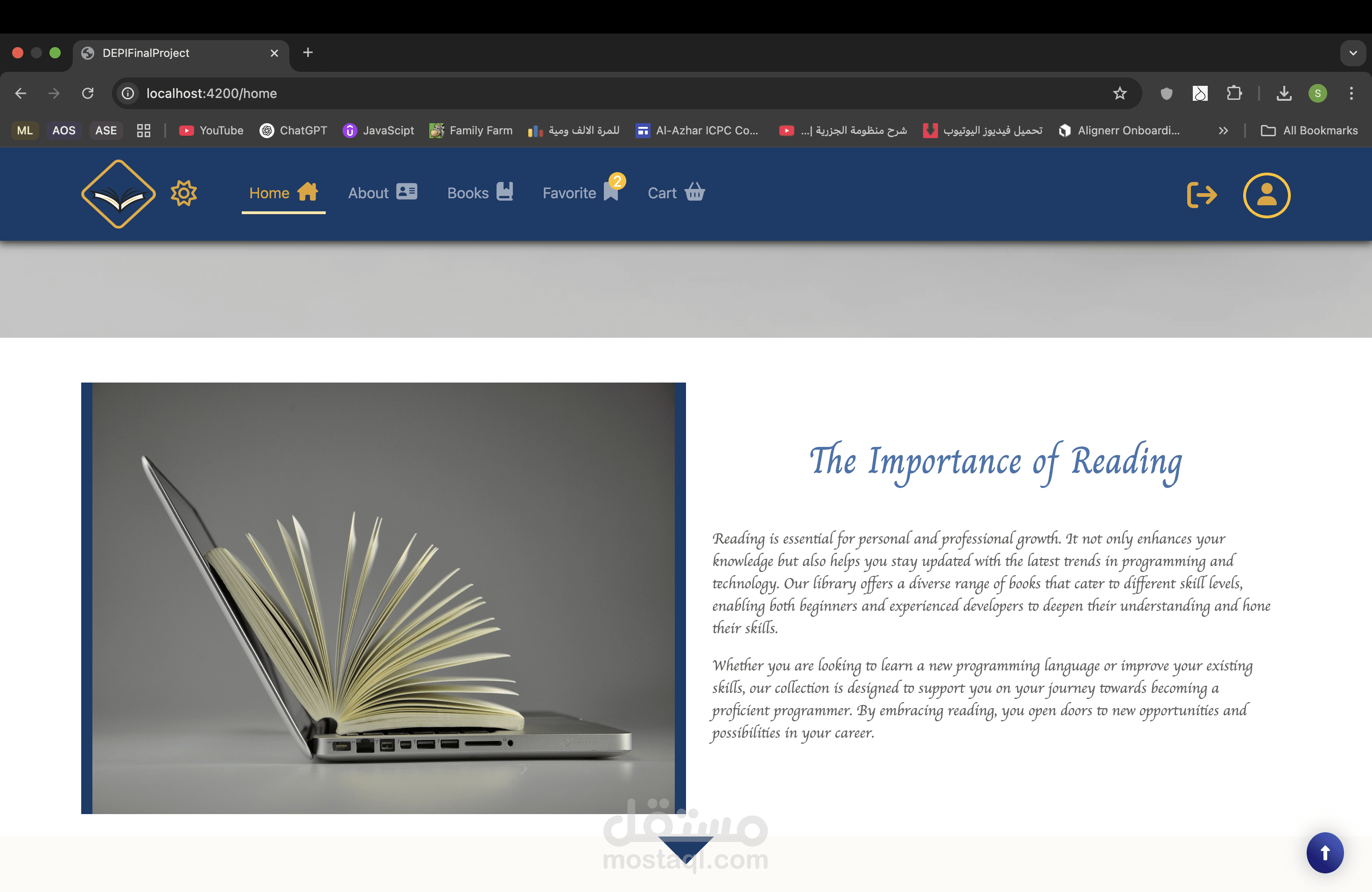Viewport: 1372px width, 892px height.
Task: Open the Extensions puzzle menu
Action: pyautogui.click(x=1234, y=93)
